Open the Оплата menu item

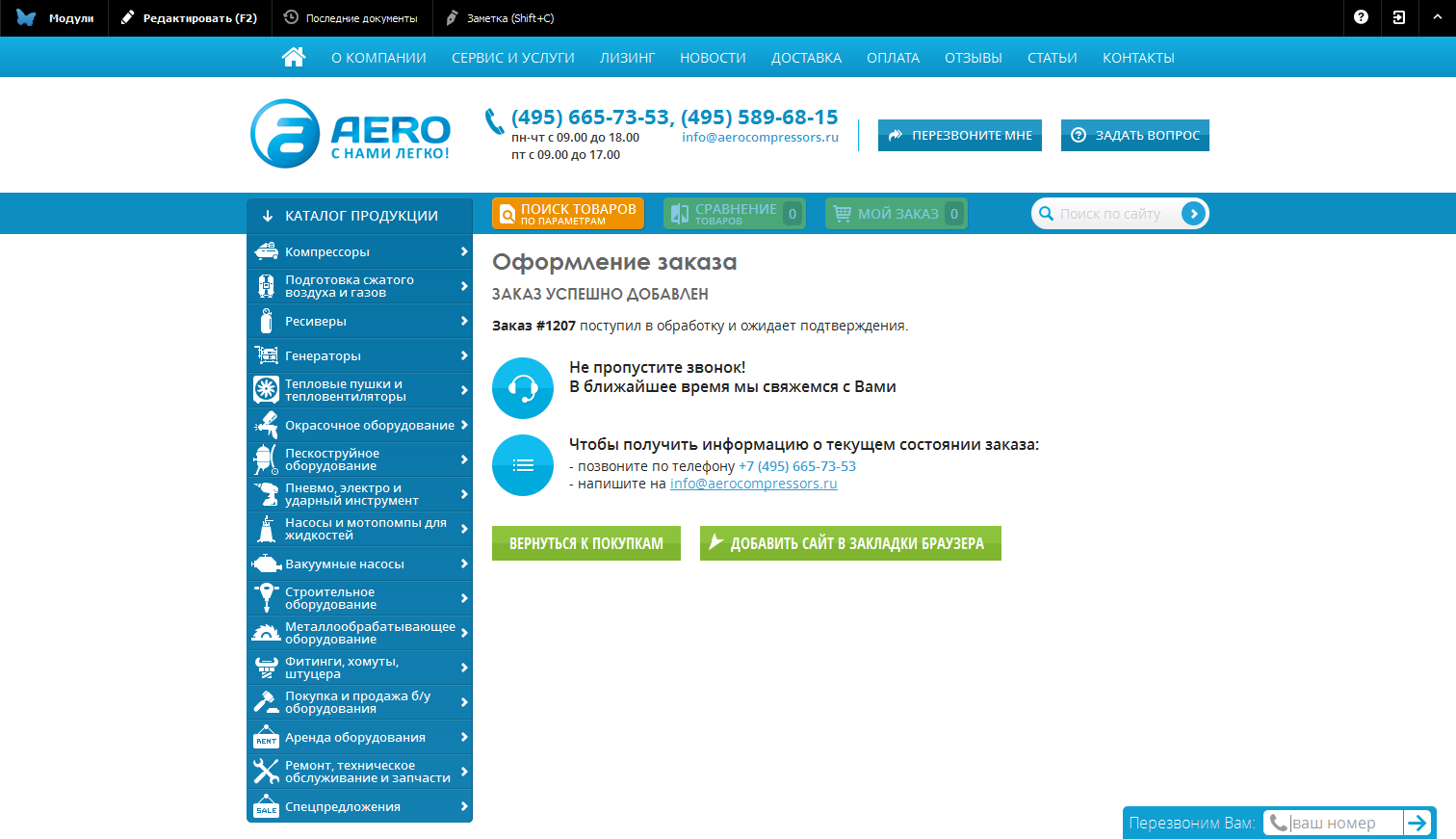pyautogui.click(x=893, y=58)
